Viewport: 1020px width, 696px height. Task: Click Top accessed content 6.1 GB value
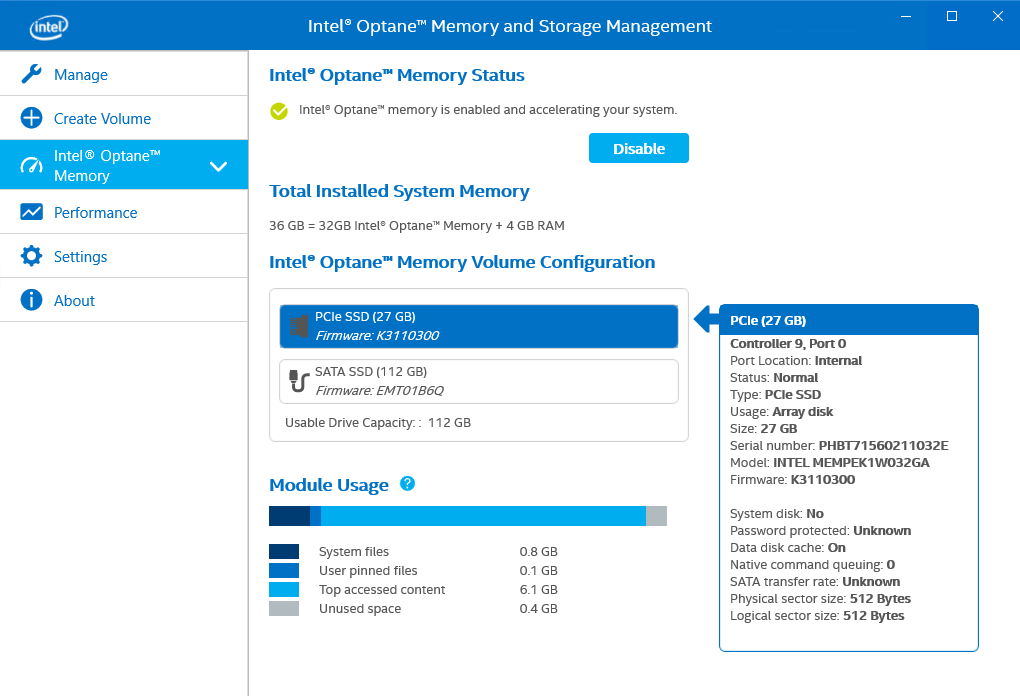click(x=539, y=589)
